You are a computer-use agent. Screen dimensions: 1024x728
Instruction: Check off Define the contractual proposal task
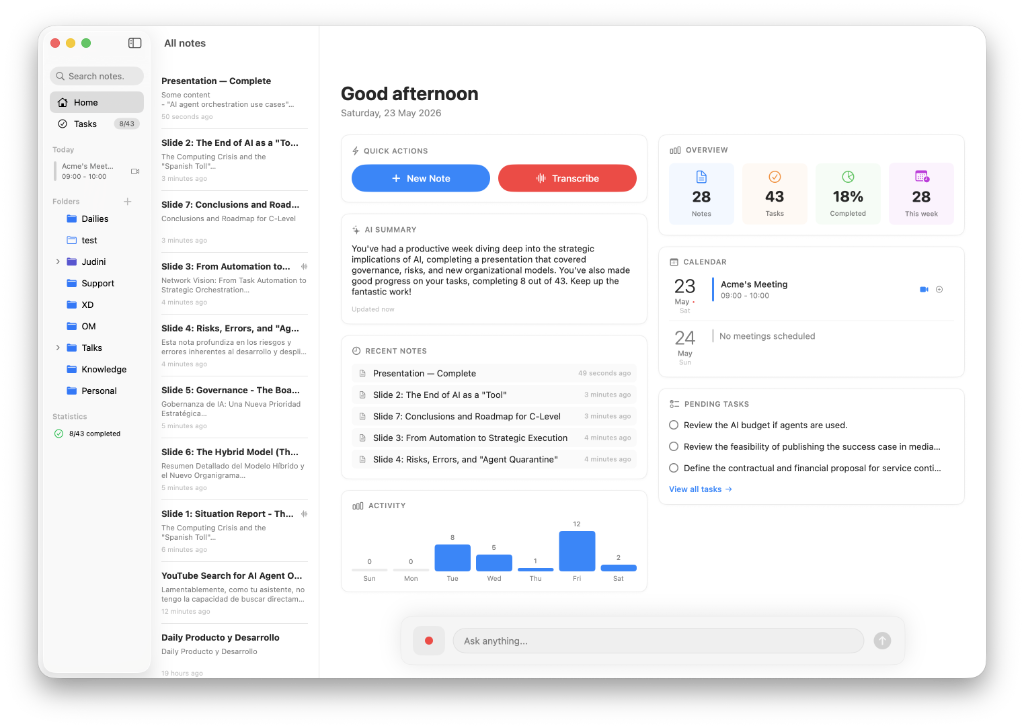coord(673,468)
